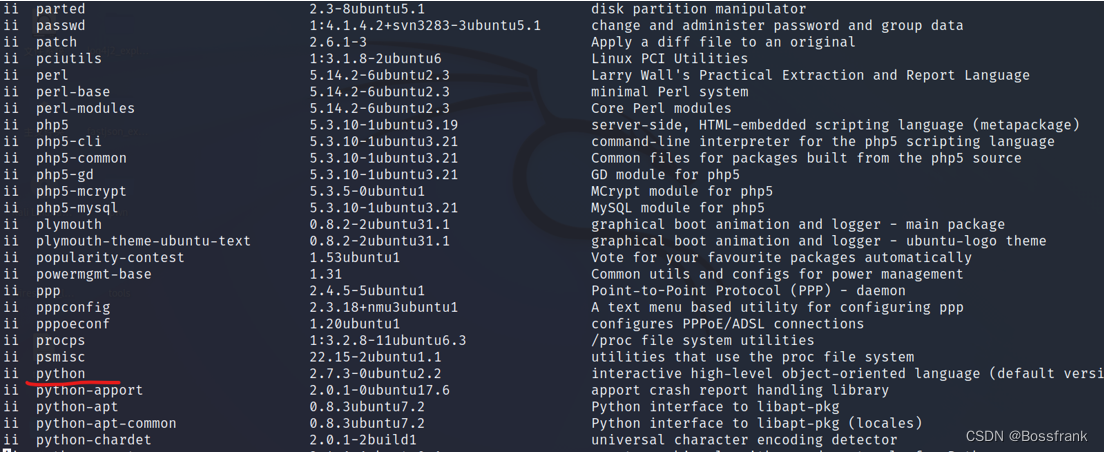Select the powermgmt-base package entry

pos(94,274)
